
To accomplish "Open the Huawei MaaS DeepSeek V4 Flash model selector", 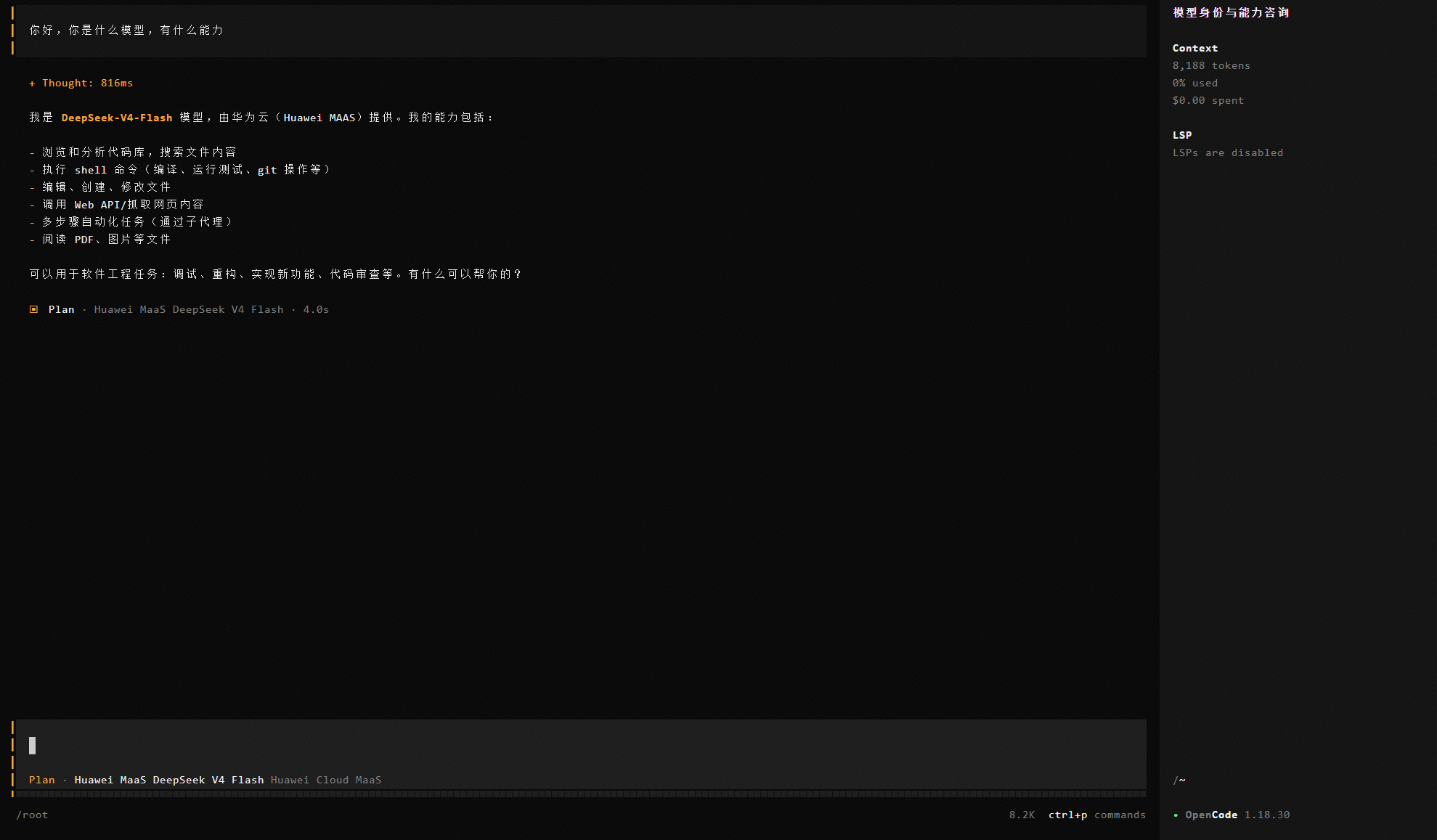I will 168,780.
